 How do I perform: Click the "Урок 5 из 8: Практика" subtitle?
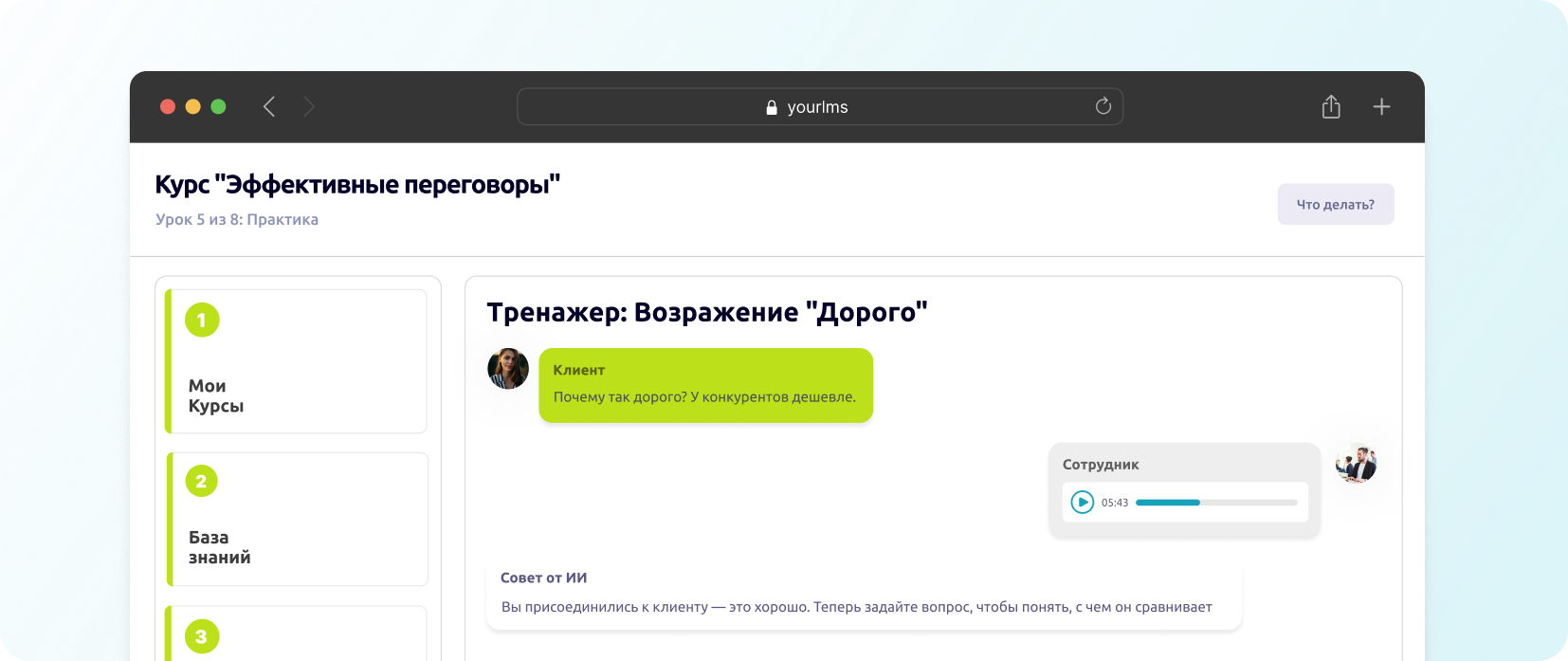[237, 219]
